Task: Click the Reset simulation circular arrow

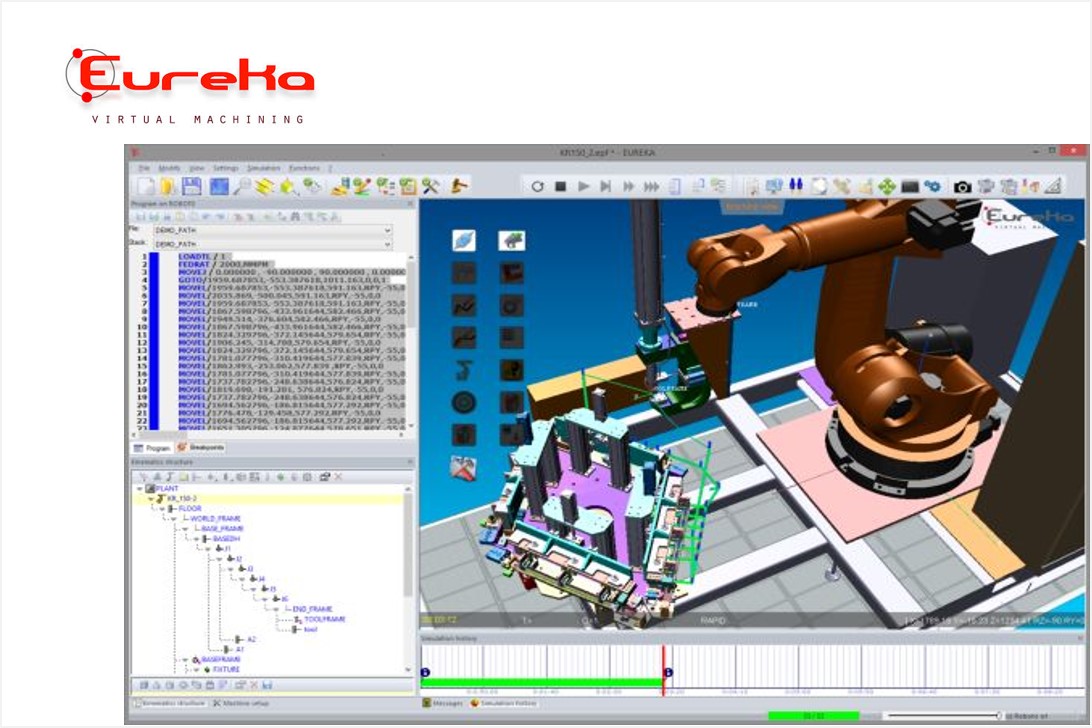Action: pyautogui.click(x=537, y=187)
